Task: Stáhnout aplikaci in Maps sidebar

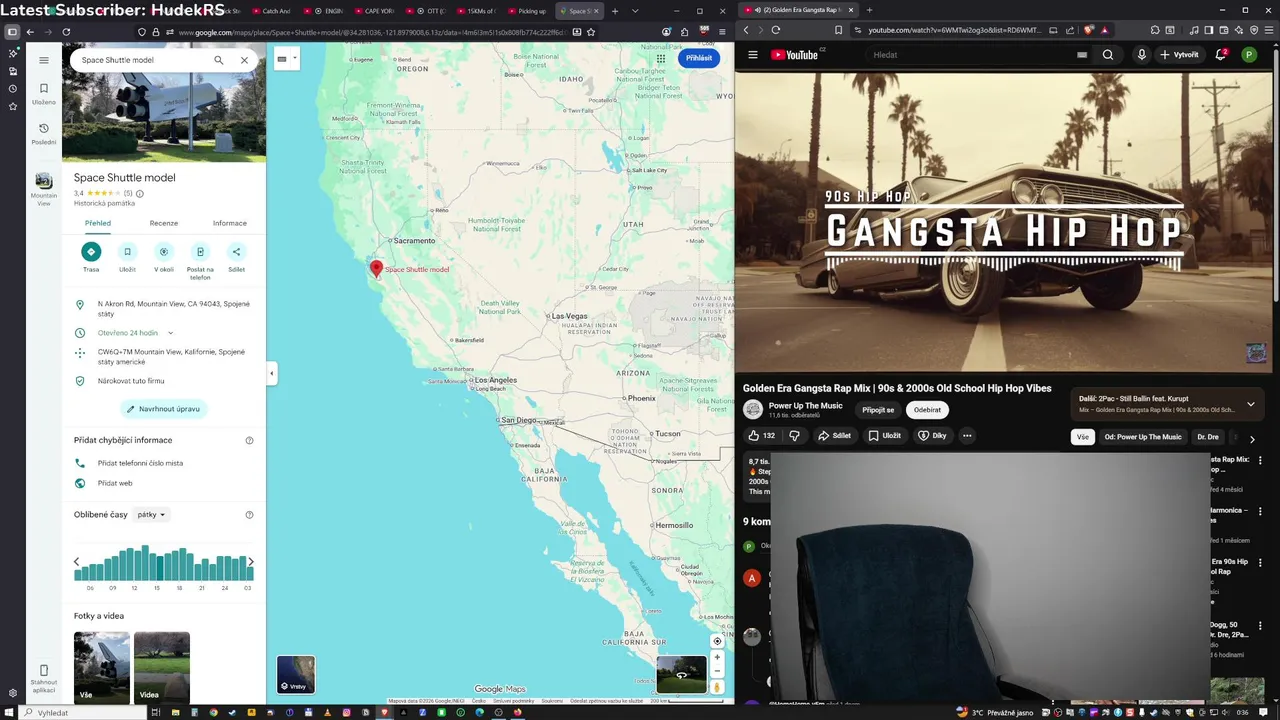Action: coord(44,677)
